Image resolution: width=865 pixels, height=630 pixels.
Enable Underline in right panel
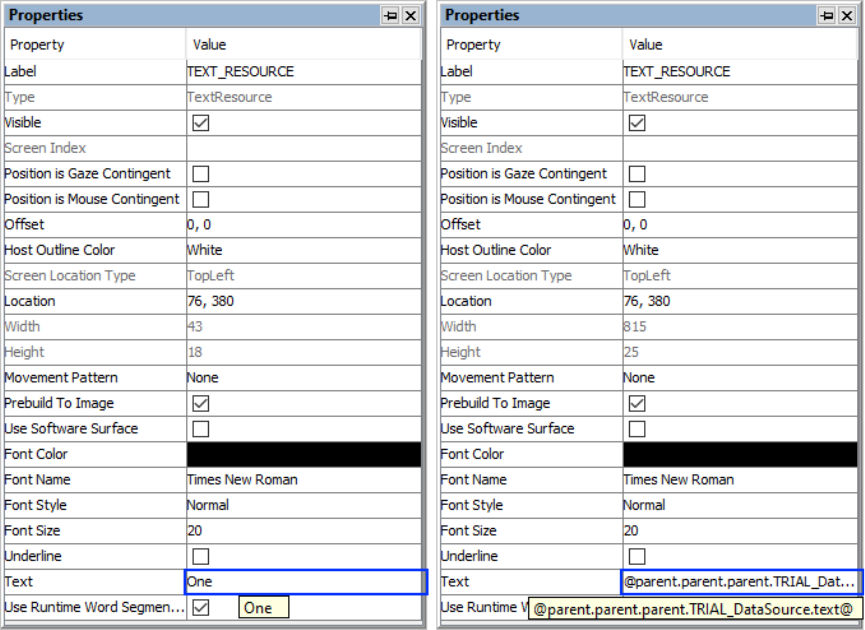pos(637,556)
